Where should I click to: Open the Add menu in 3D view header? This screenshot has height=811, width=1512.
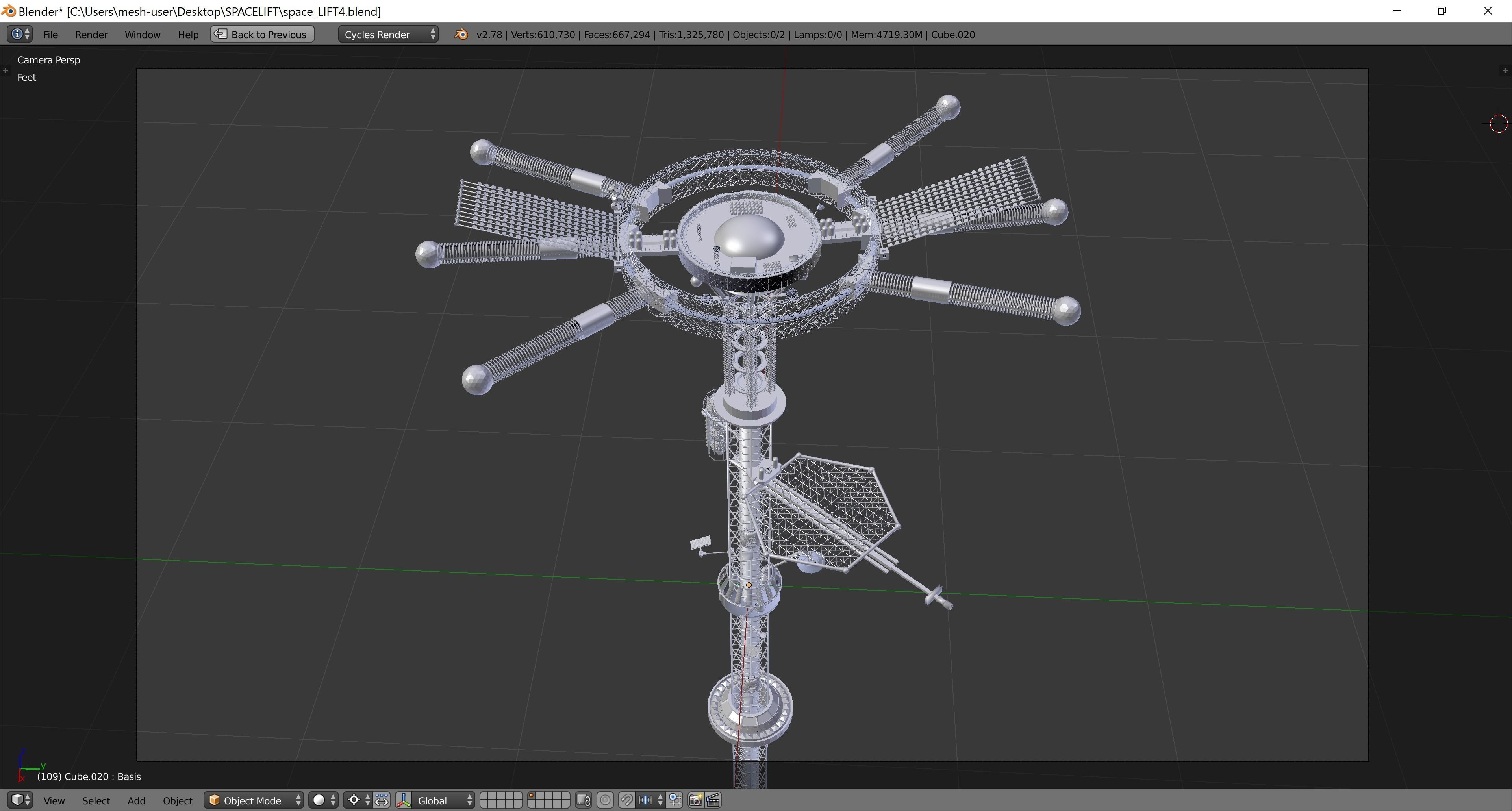(136, 800)
